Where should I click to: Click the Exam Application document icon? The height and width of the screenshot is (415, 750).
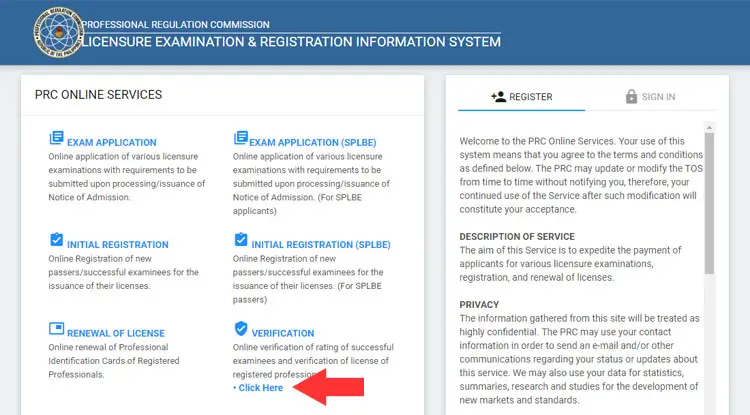click(x=56, y=138)
